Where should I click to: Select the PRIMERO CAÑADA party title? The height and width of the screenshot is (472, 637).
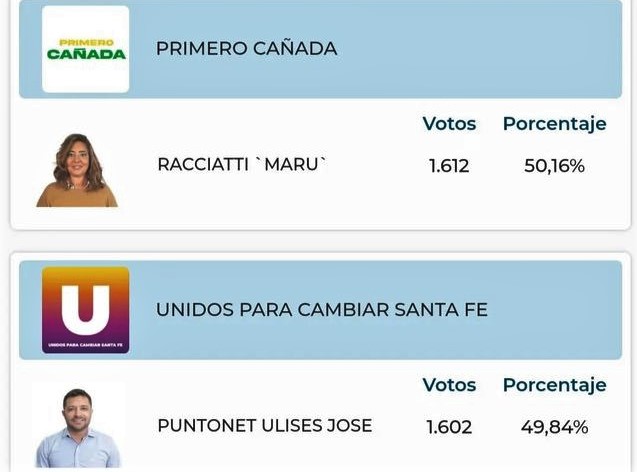246,48
